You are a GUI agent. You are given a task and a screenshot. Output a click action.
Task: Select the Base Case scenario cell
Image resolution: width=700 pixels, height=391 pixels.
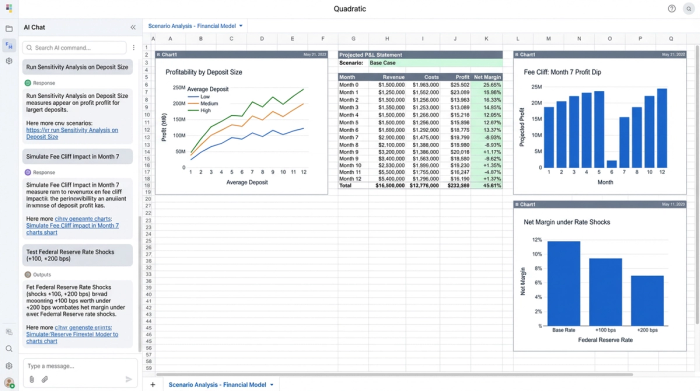[x=435, y=63]
